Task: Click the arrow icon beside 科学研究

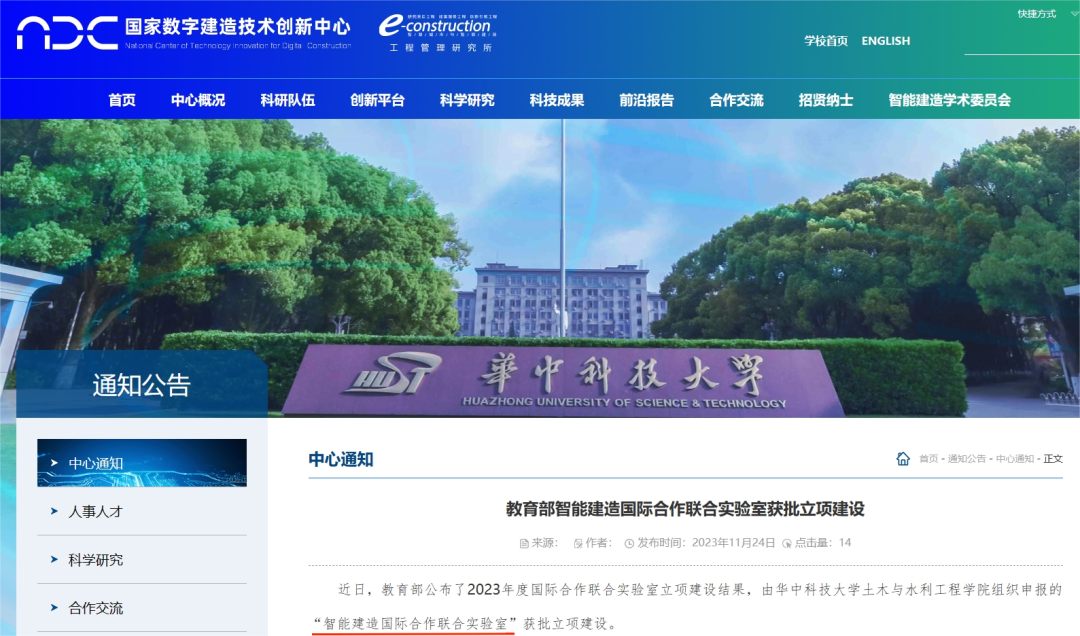Action: click(54, 559)
